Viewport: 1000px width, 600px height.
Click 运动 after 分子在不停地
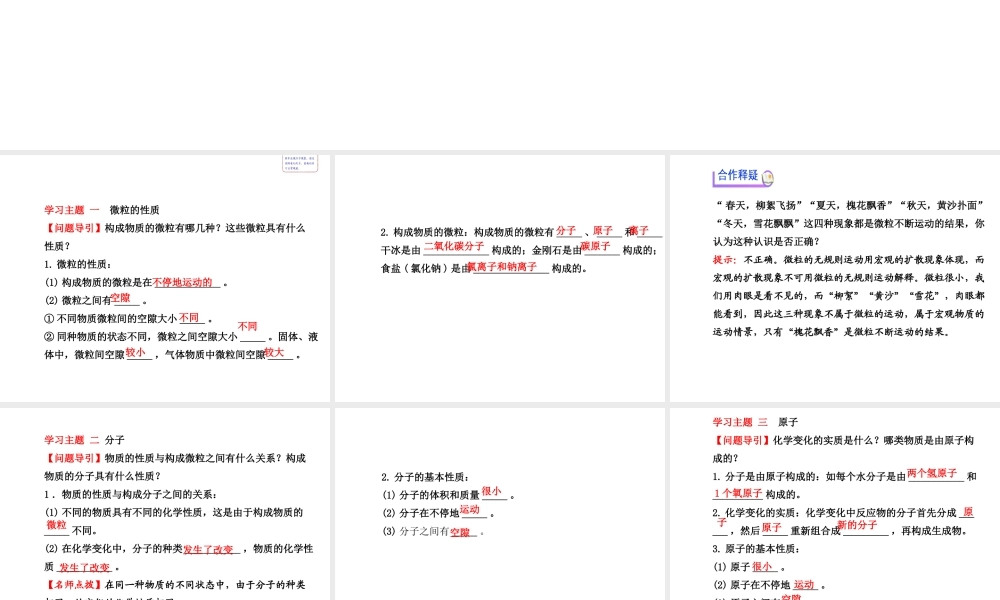click(469, 509)
